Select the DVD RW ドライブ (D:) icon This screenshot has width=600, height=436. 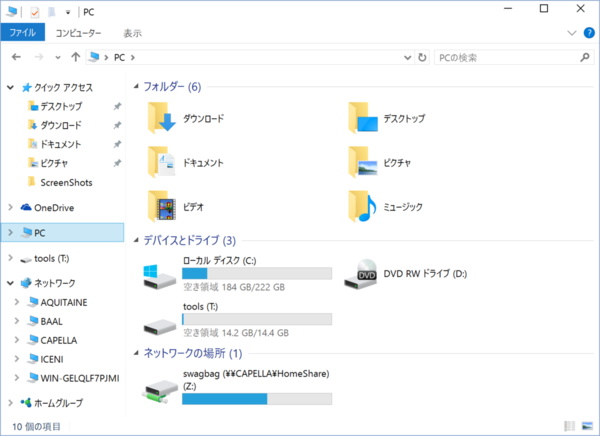(360, 274)
